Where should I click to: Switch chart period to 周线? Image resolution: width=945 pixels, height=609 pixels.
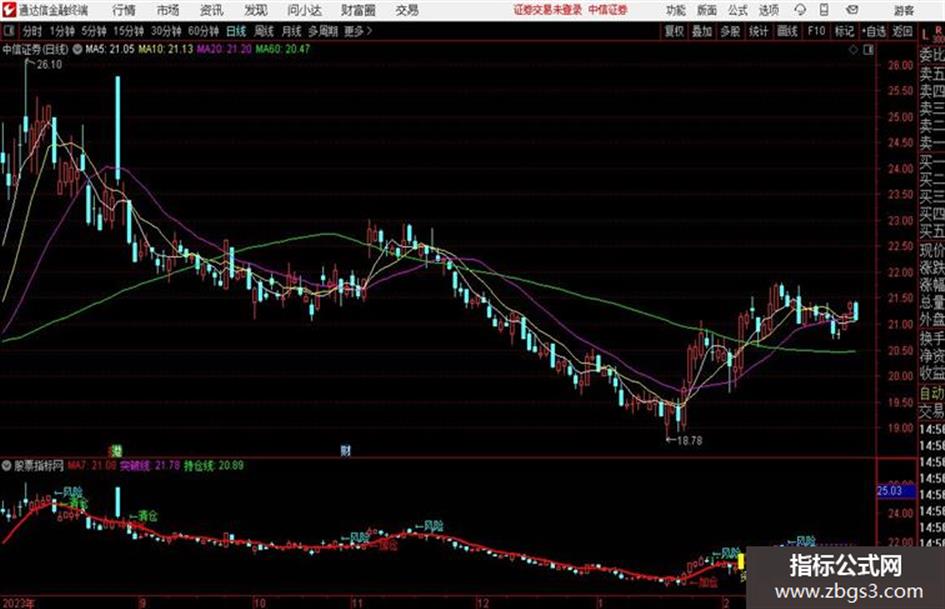[x=264, y=31]
